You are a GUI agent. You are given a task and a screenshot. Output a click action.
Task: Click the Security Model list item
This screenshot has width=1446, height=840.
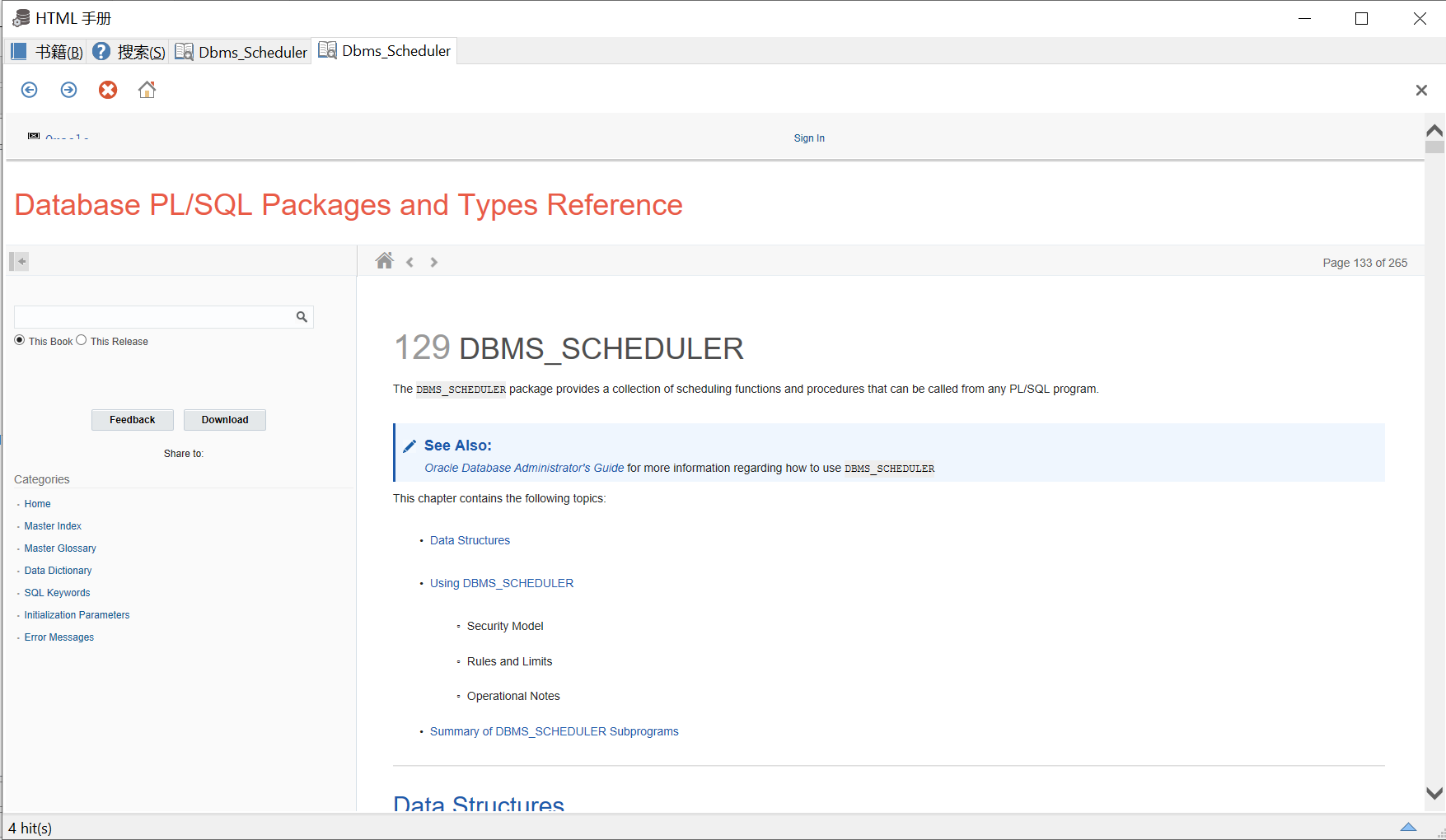click(x=505, y=626)
